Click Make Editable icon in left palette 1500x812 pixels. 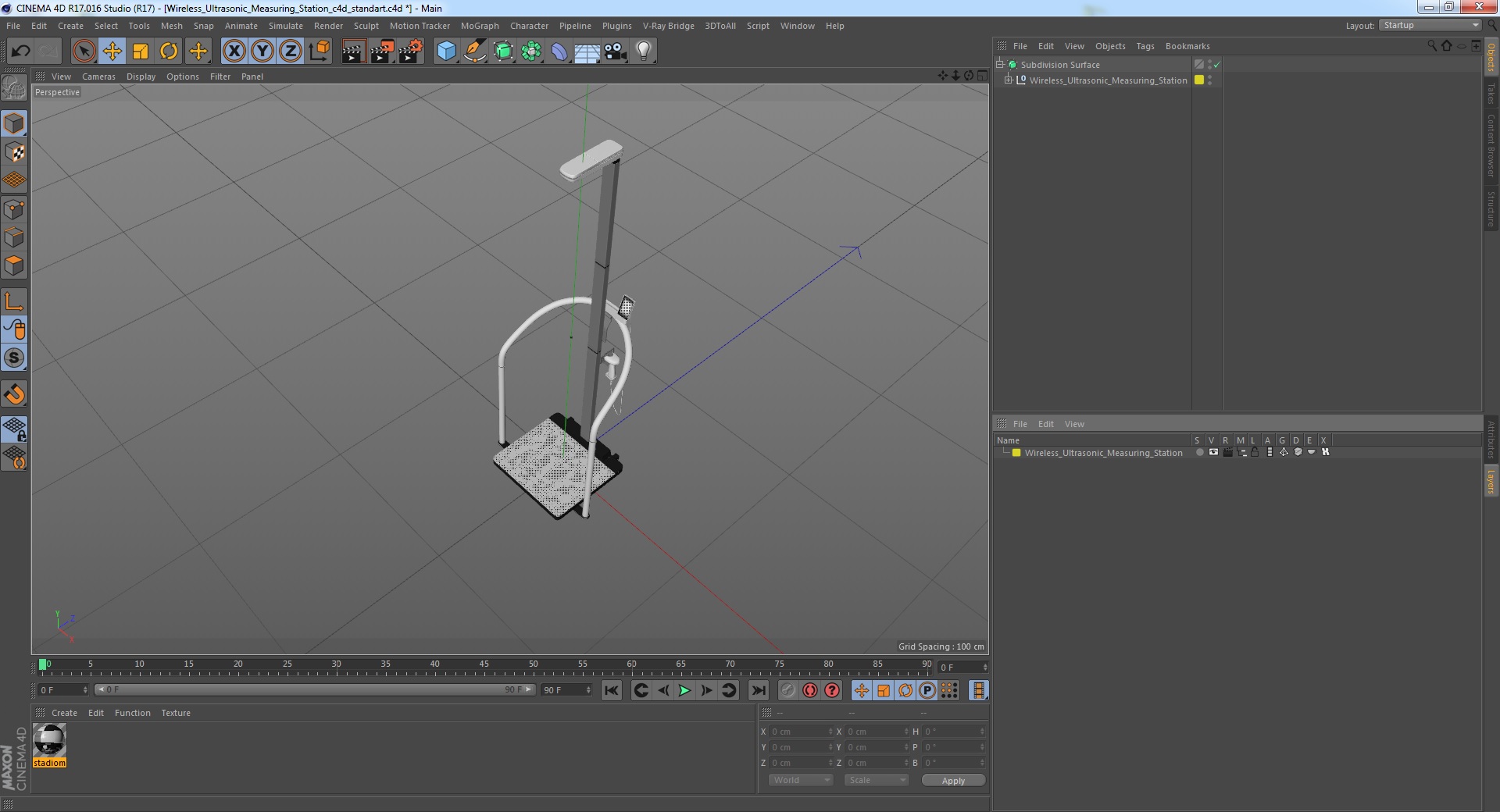(x=14, y=88)
